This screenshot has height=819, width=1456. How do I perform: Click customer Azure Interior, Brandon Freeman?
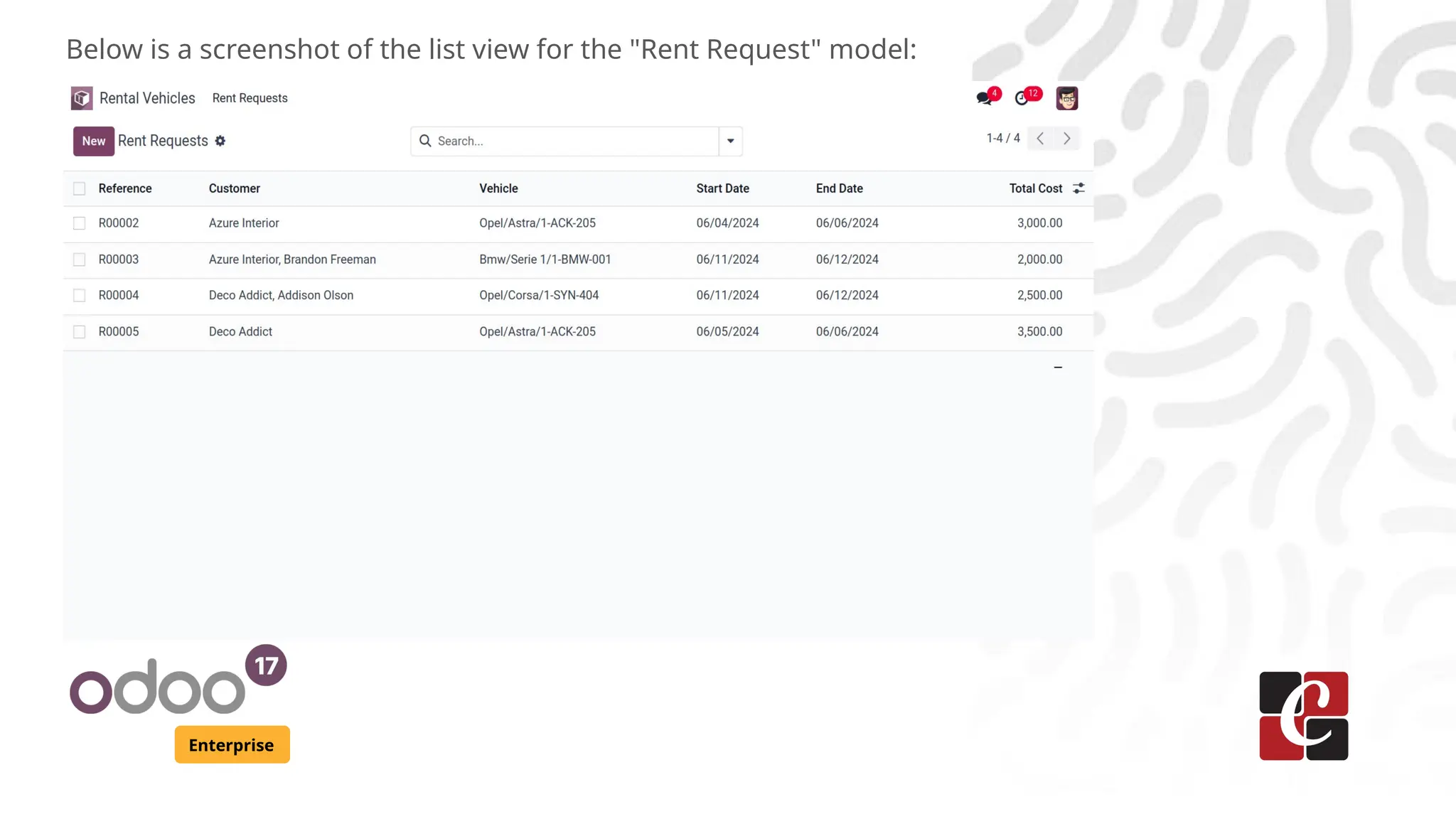tap(292, 259)
